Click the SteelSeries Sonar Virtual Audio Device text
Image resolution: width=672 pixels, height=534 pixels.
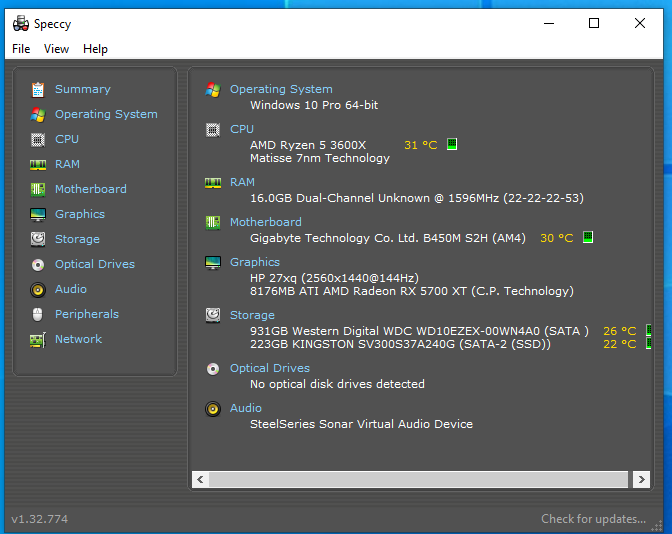(361, 424)
